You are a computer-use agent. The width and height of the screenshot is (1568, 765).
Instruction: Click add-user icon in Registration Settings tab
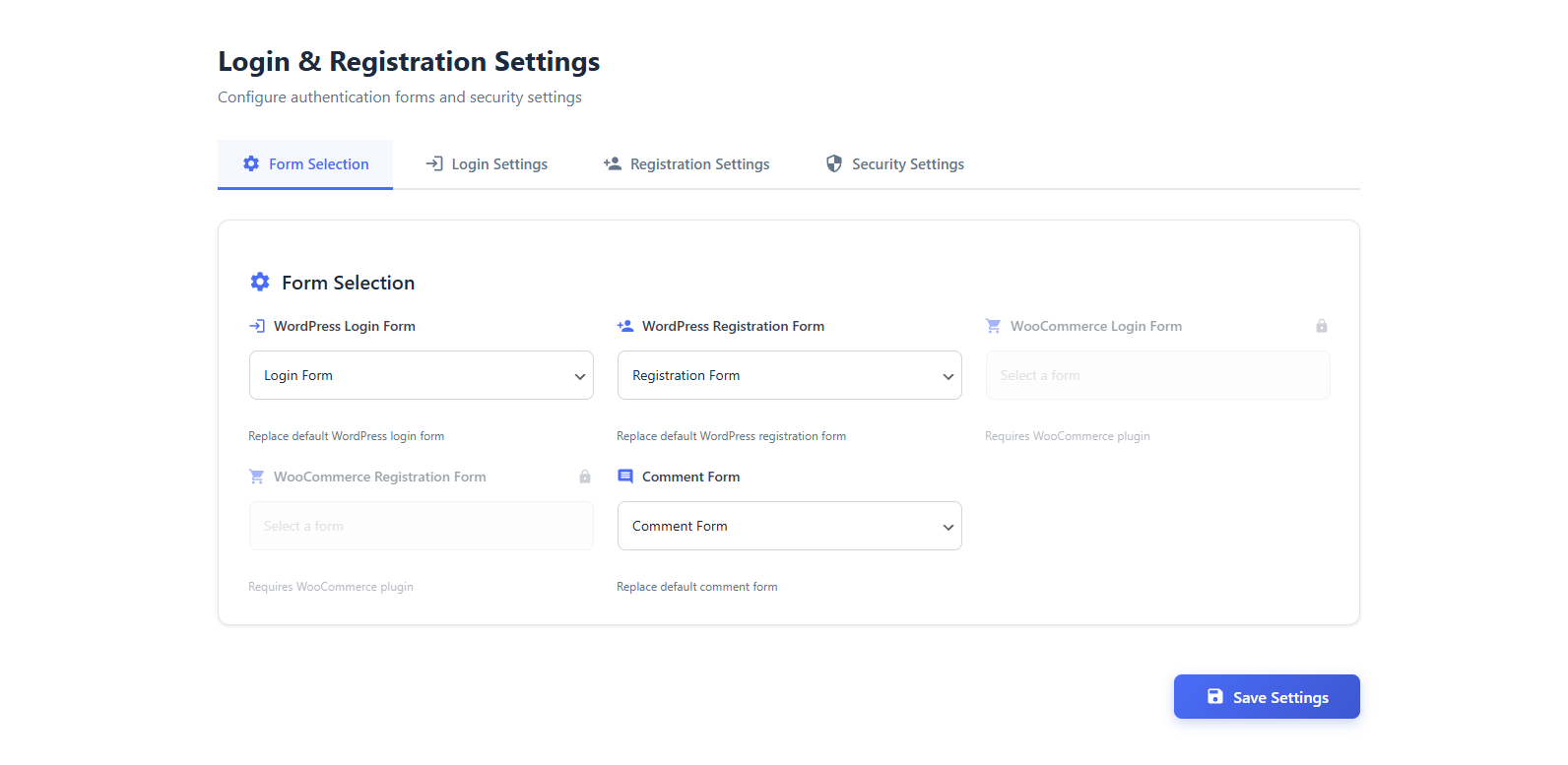(613, 163)
